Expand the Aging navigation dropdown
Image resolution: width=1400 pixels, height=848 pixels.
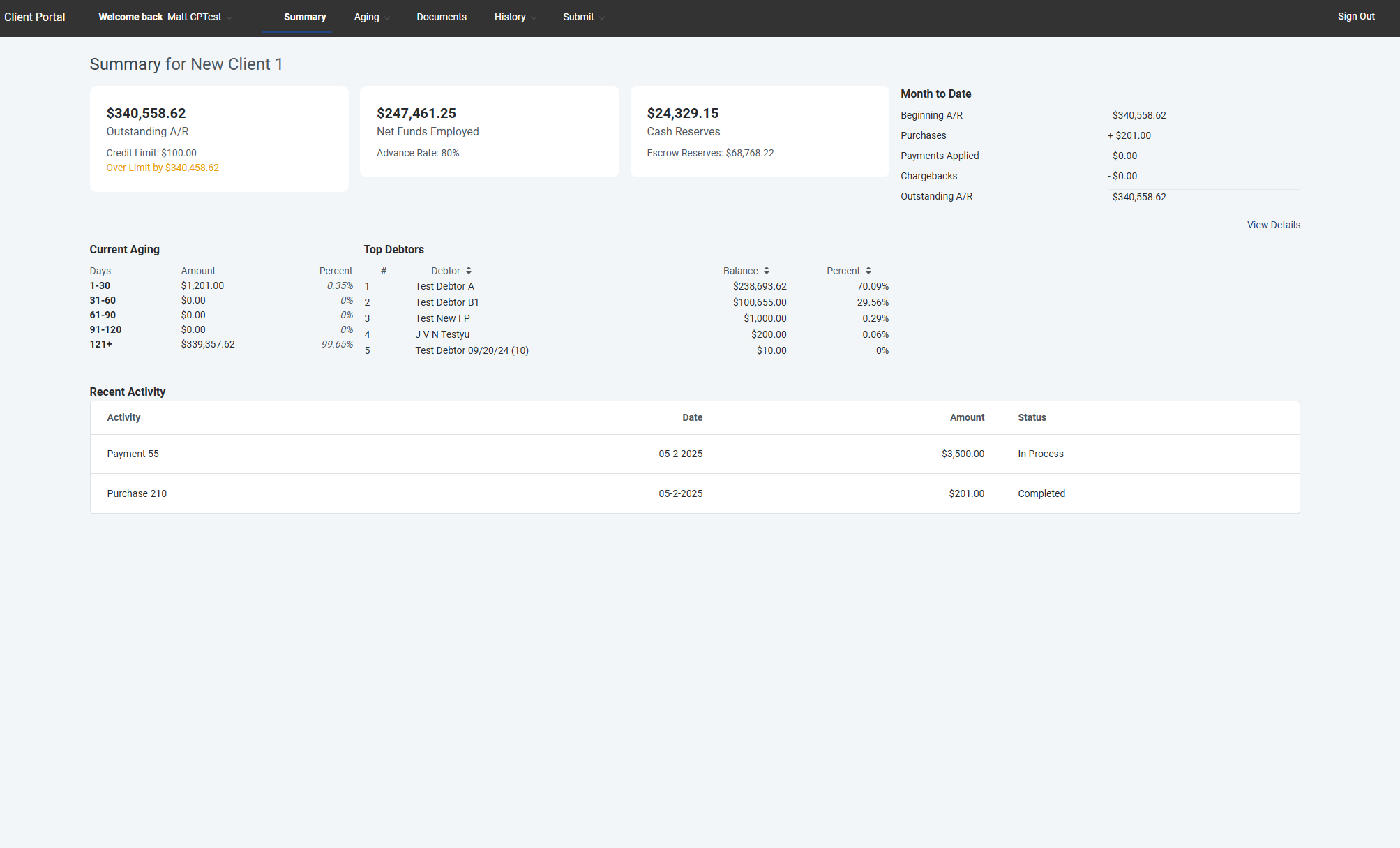pyautogui.click(x=386, y=17)
